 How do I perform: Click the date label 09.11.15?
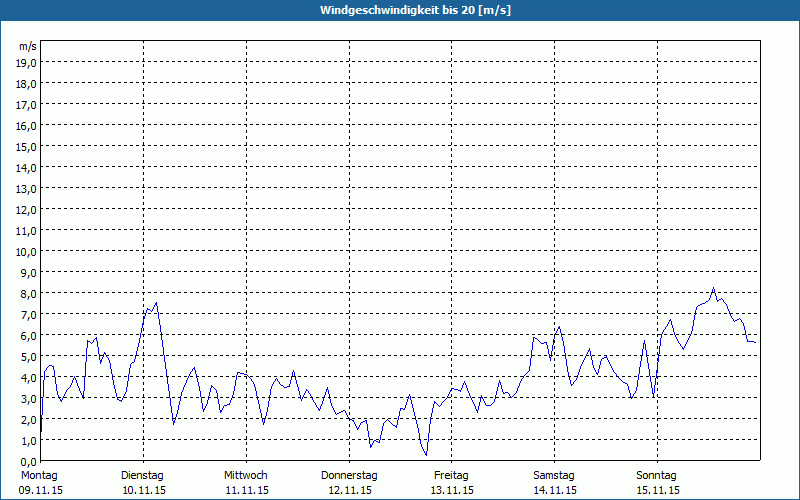coord(39,490)
